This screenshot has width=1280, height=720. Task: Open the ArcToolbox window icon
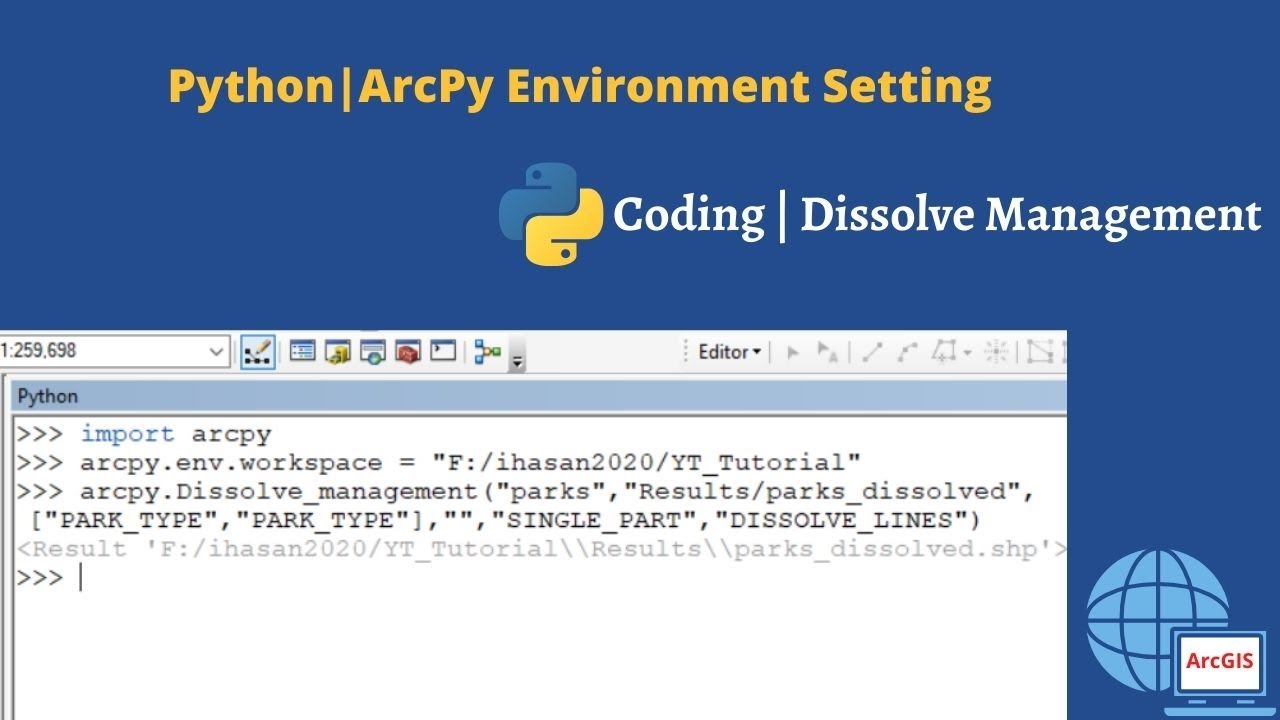point(408,351)
